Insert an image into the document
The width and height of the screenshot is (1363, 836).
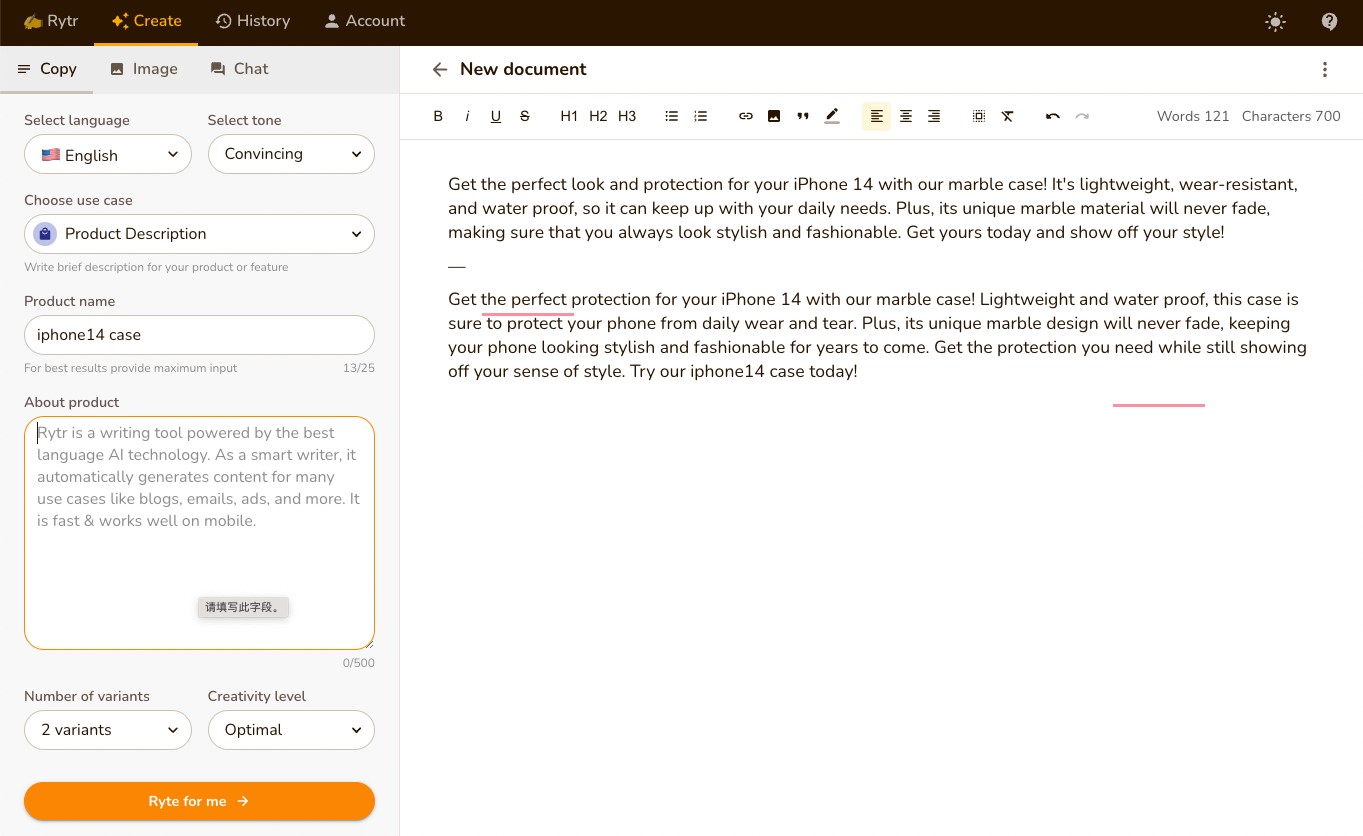774,116
